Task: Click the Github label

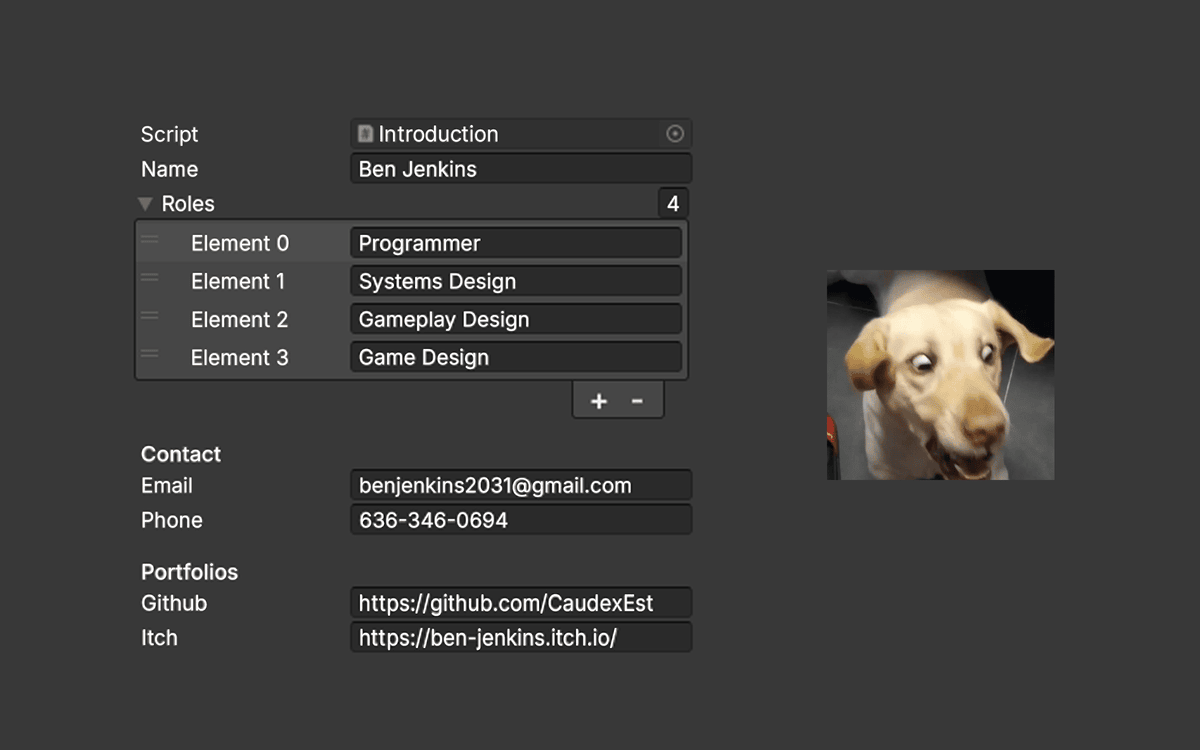Action: [x=174, y=603]
